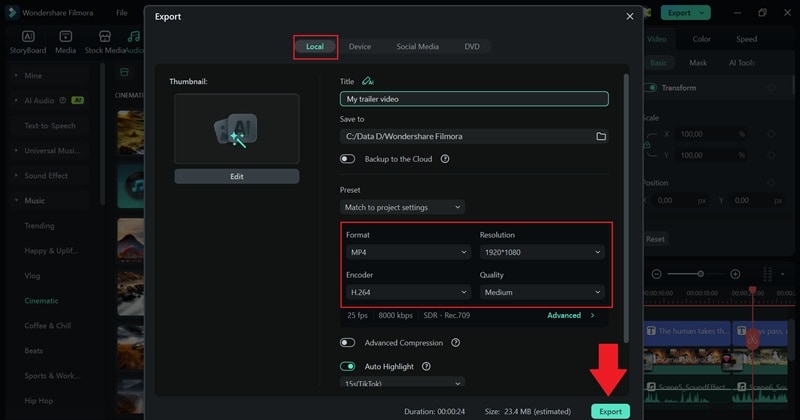
Task: Click the Title field 'My trailer video'
Action: point(474,99)
